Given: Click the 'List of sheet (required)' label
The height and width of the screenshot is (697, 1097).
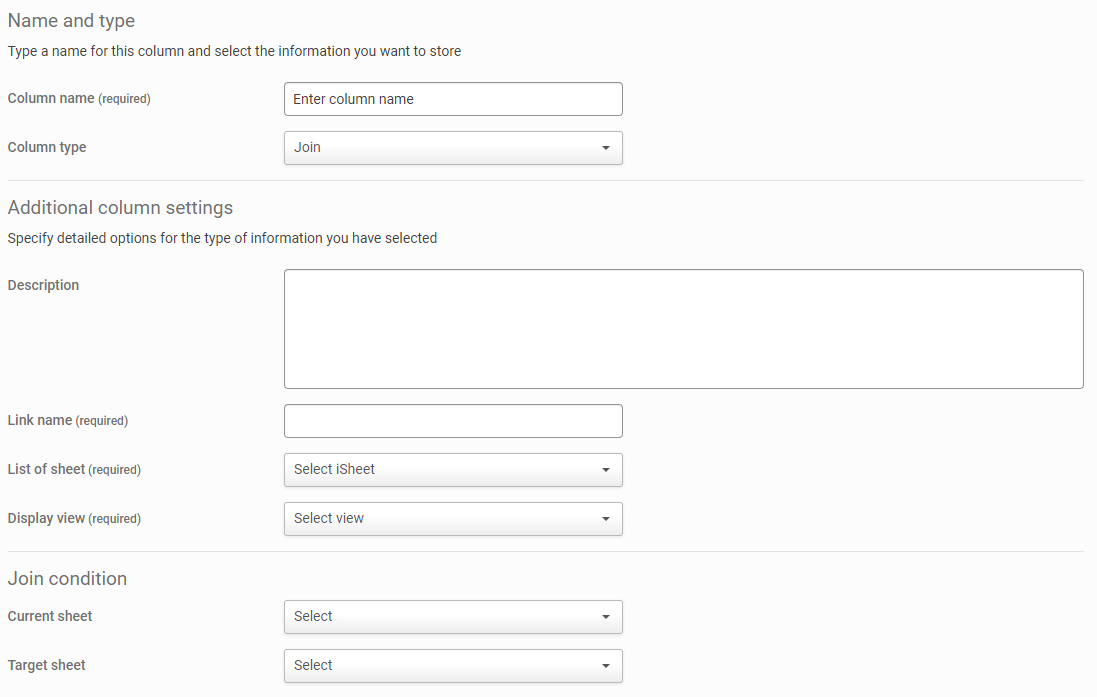Looking at the screenshot, I should pyautogui.click(x=74, y=470).
